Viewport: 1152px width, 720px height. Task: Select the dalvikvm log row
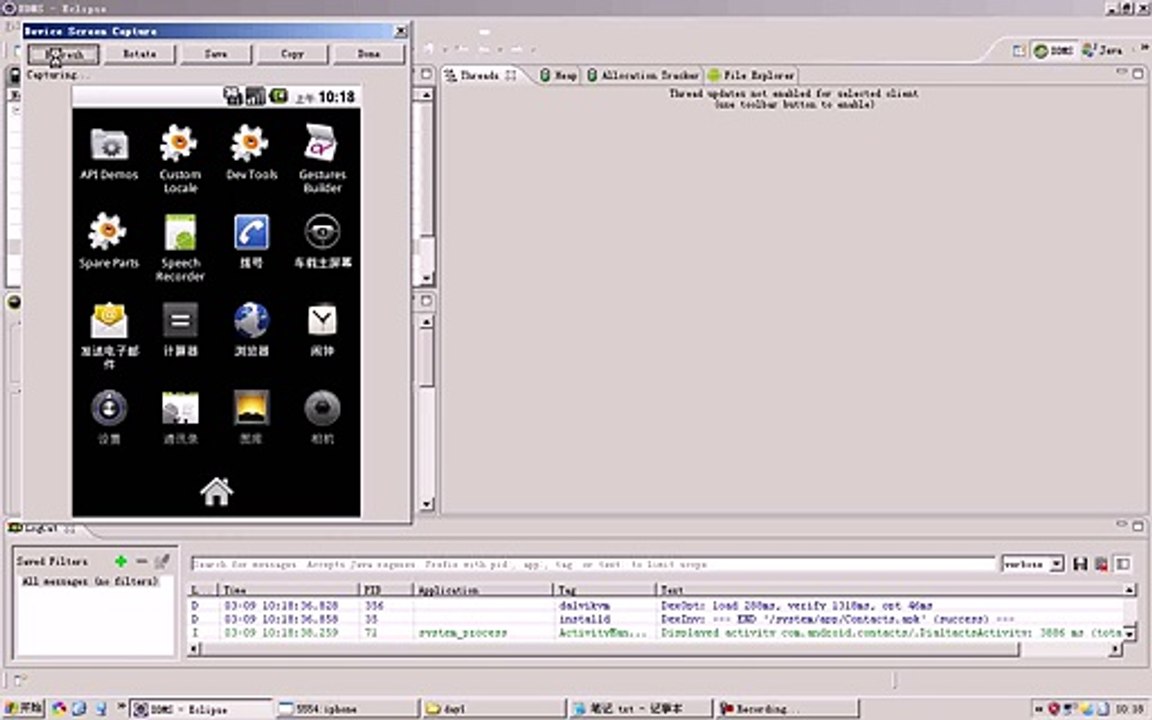(x=656, y=605)
